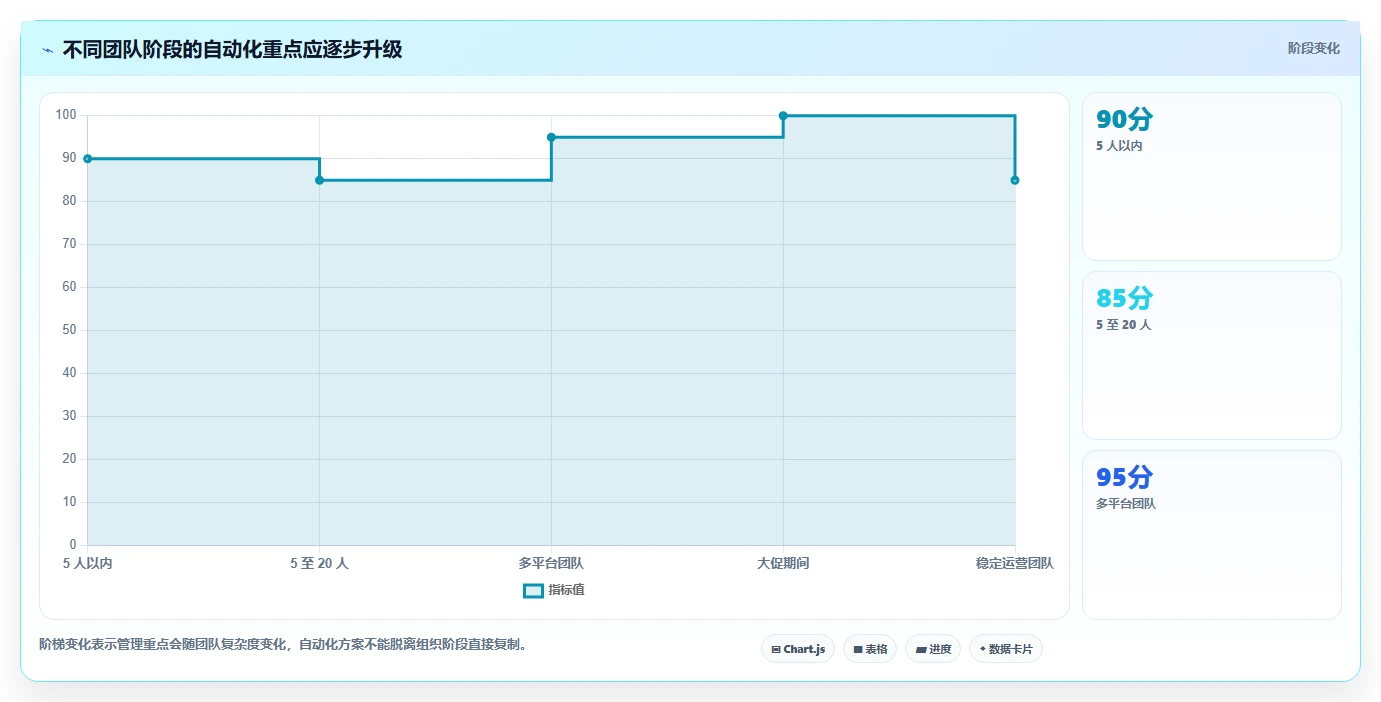Click the chart title 不同团队阶段的自动化重点应逐步升级
The width and height of the screenshot is (1381, 702).
tap(232, 49)
